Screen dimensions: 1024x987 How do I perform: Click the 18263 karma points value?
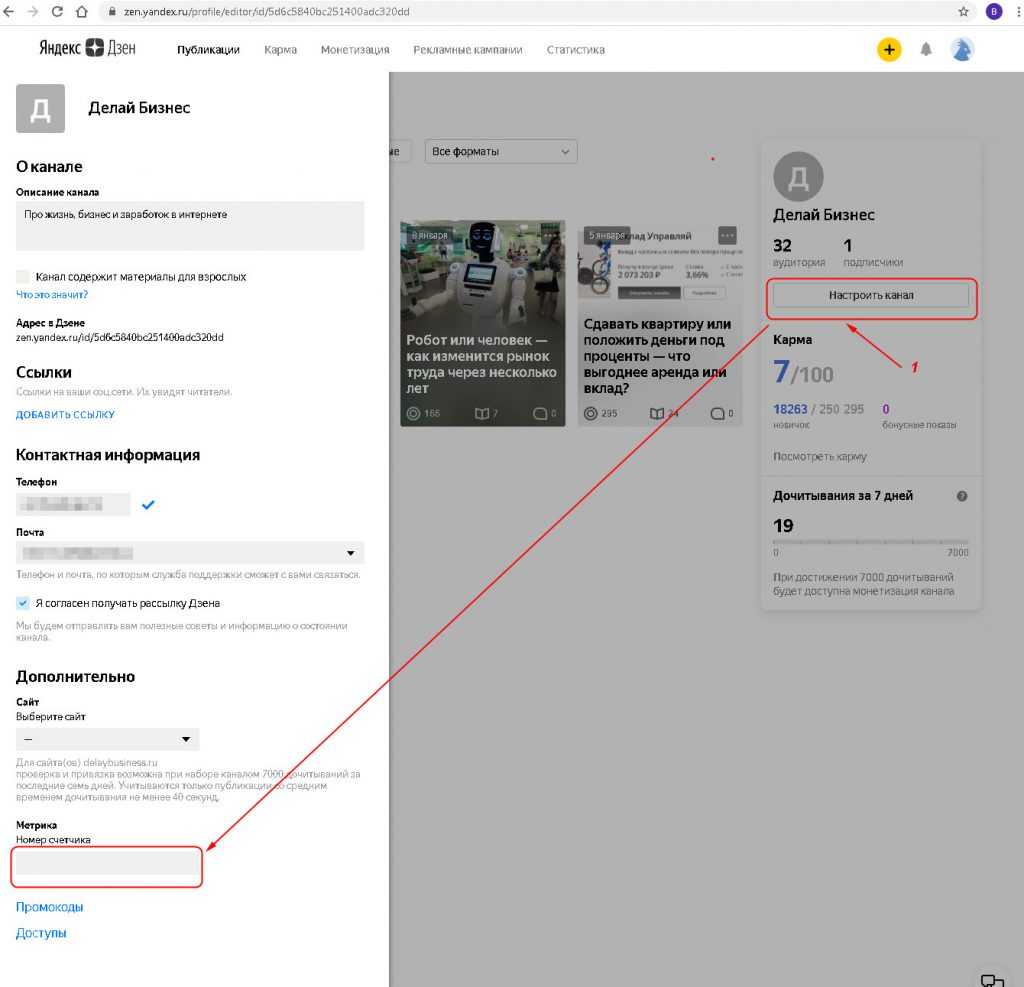(790, 409)
